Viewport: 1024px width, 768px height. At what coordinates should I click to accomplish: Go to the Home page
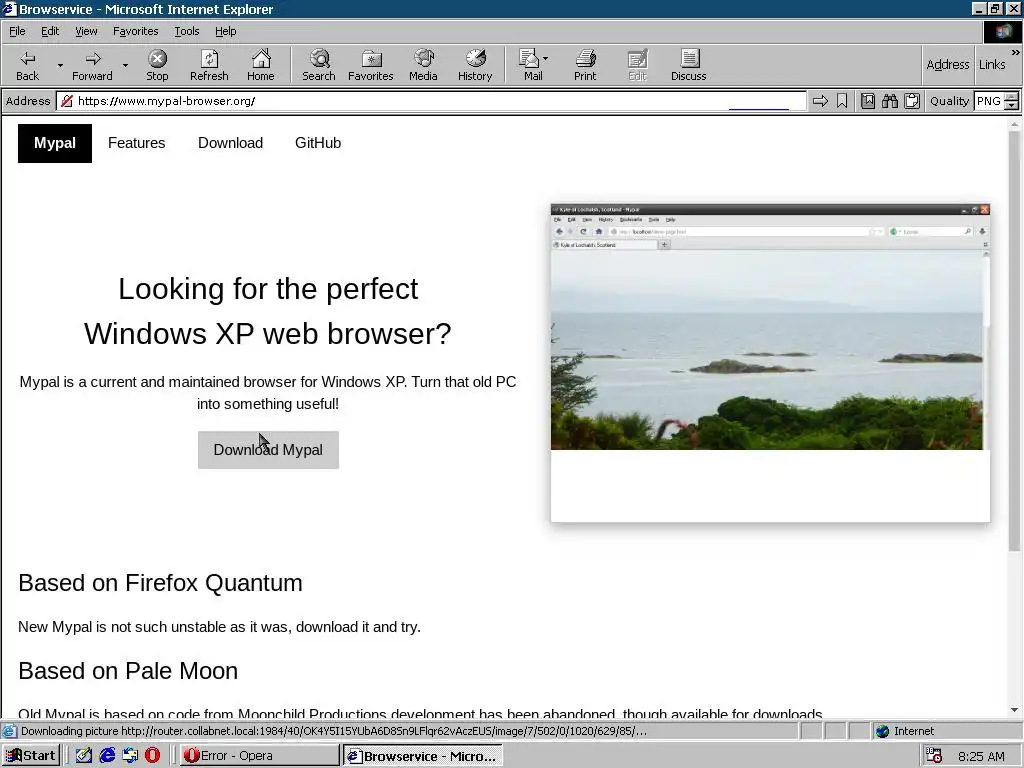261,65
